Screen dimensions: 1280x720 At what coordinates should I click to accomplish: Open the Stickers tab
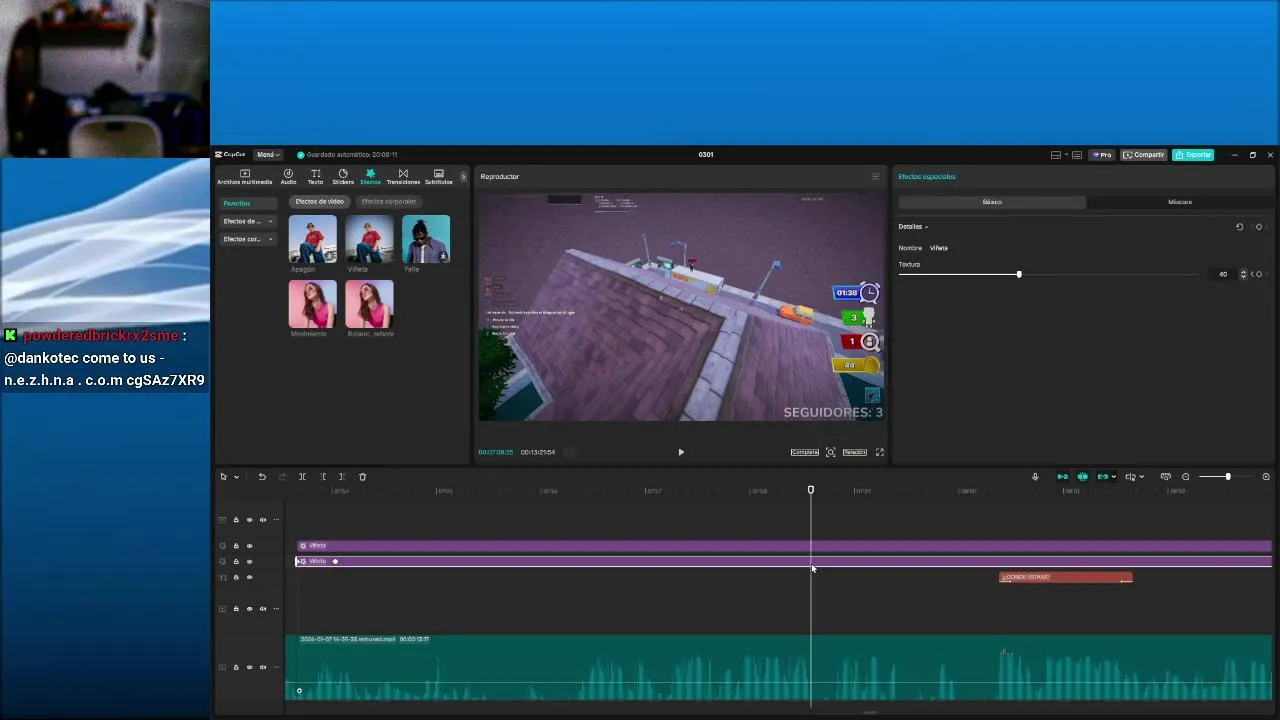pyautogui.click(x=343, y=177)
